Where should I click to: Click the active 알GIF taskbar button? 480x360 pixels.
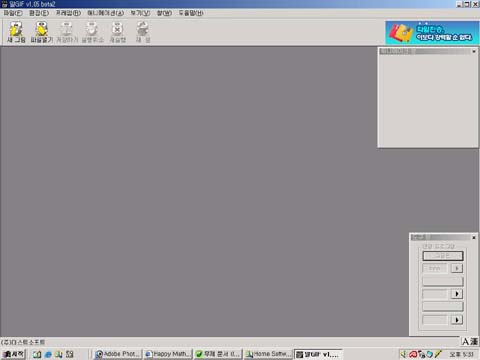(318, 354)
